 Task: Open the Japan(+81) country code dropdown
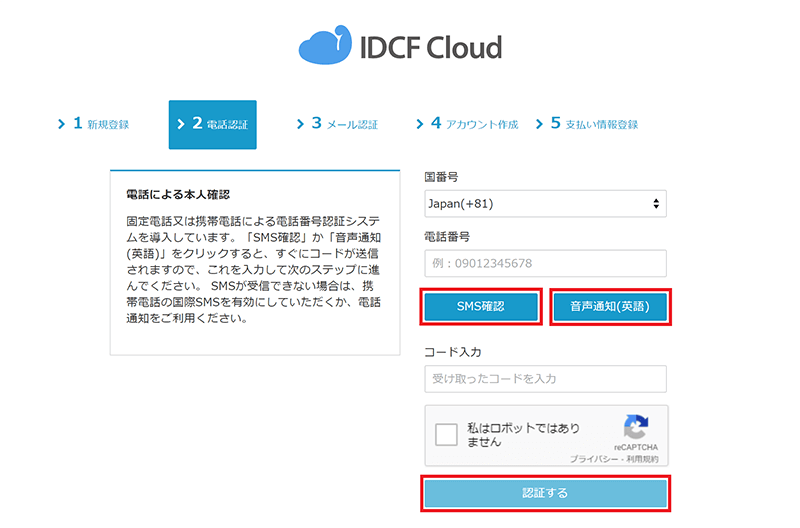pyautogui.click(x=544, y=204)
